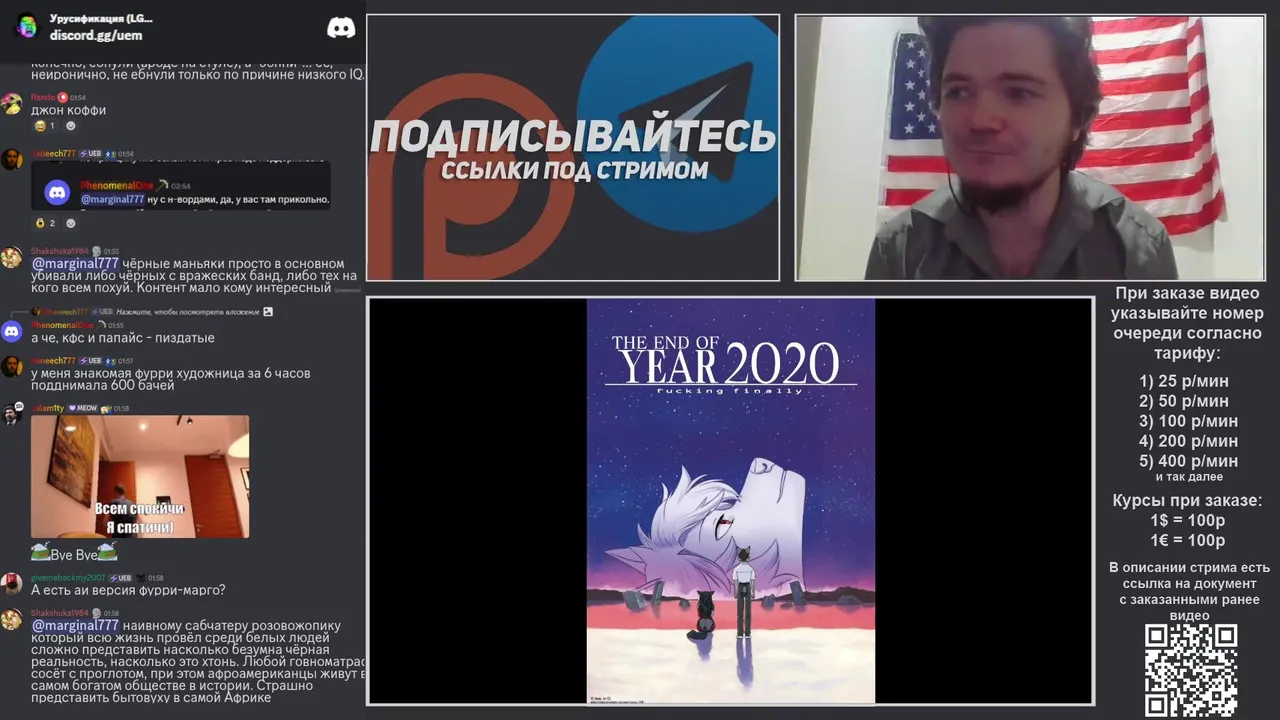This screenshot has height=720, width=1280.
Task: Click tariff line "3) 100 р/мин"
Action: tap(1188, 421)
